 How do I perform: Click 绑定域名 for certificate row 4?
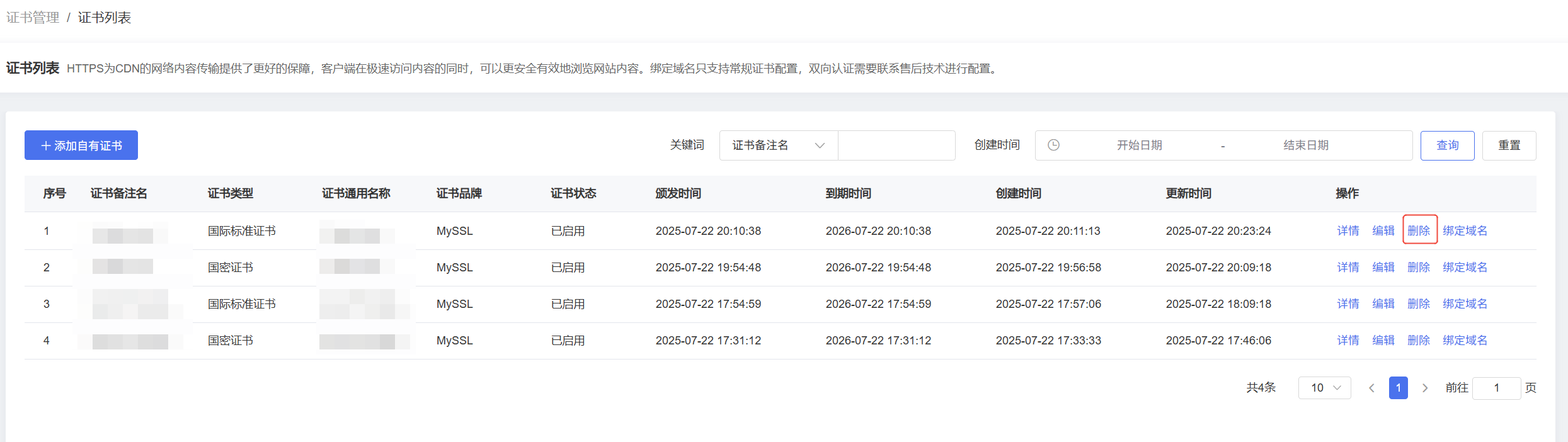point(1465,341)
